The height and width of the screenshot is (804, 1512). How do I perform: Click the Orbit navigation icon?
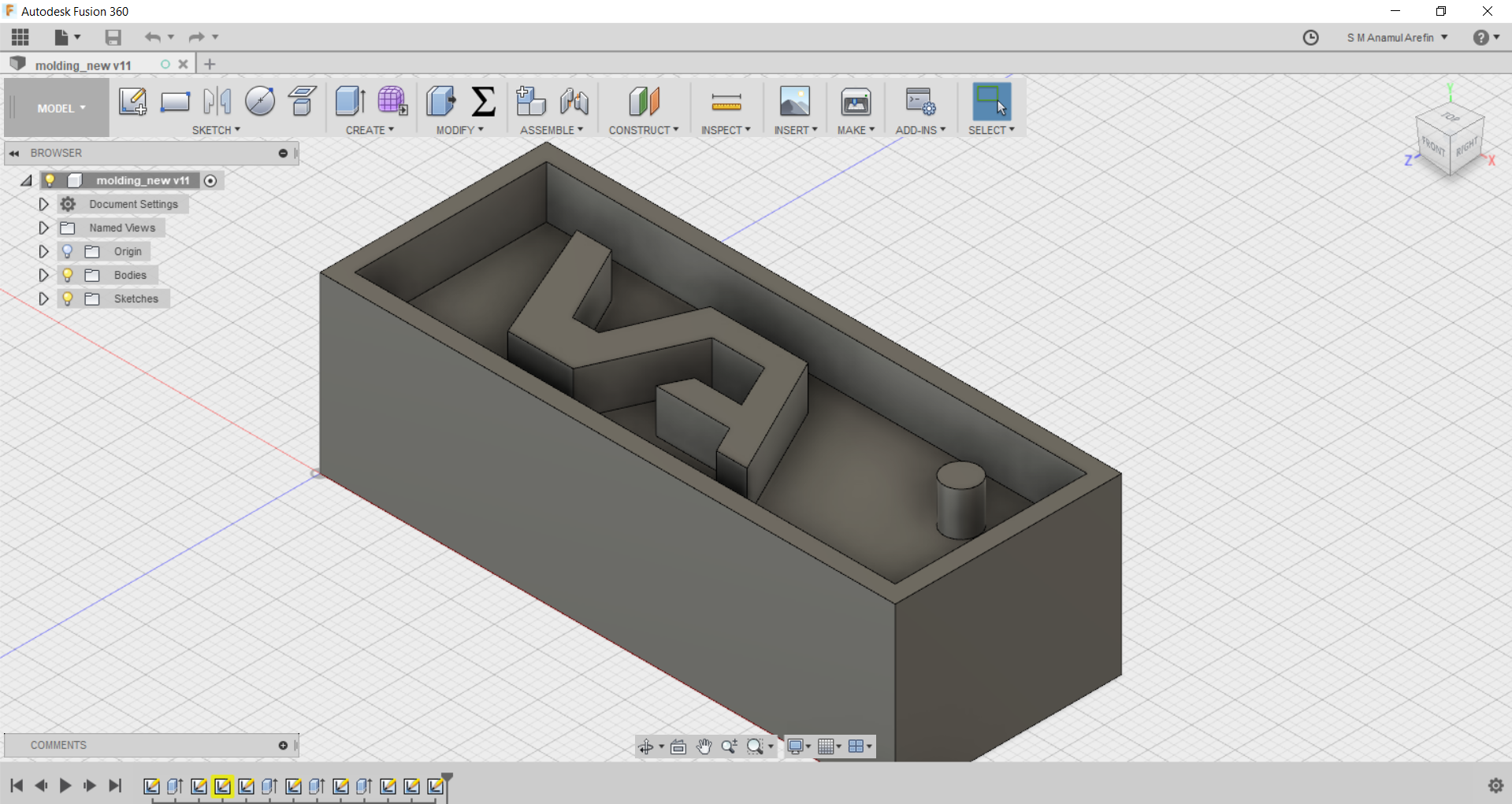click(646, 747)
